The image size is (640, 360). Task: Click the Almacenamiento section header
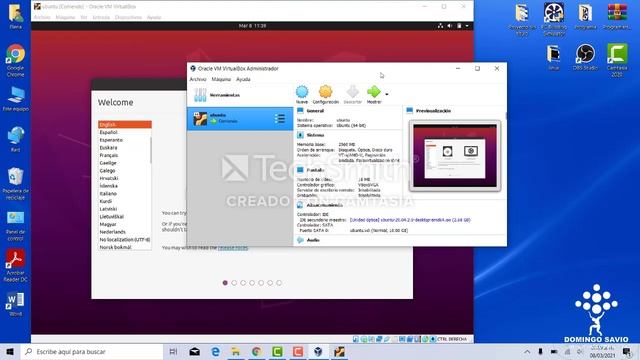click(324, 205)
